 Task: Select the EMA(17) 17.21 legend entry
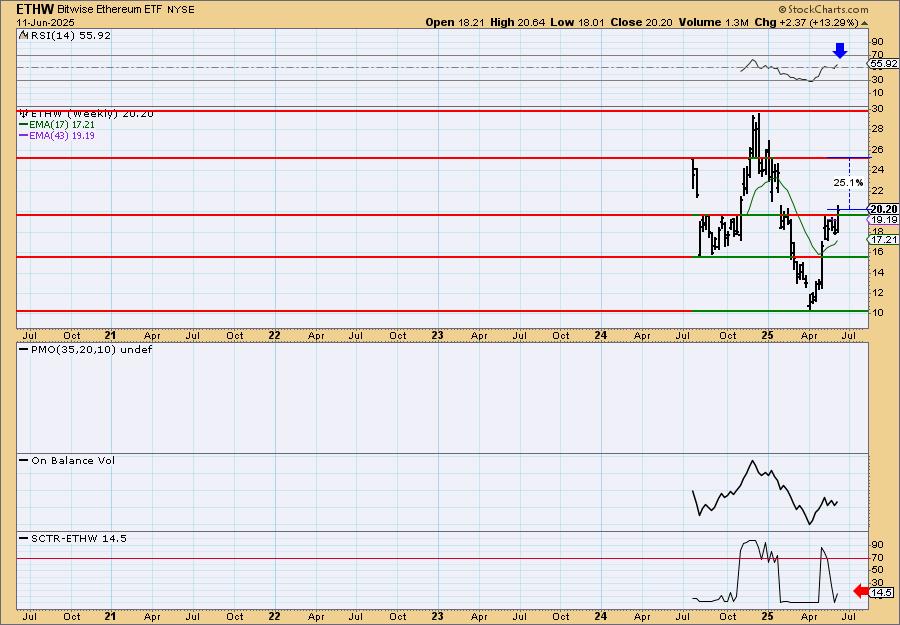57,125
